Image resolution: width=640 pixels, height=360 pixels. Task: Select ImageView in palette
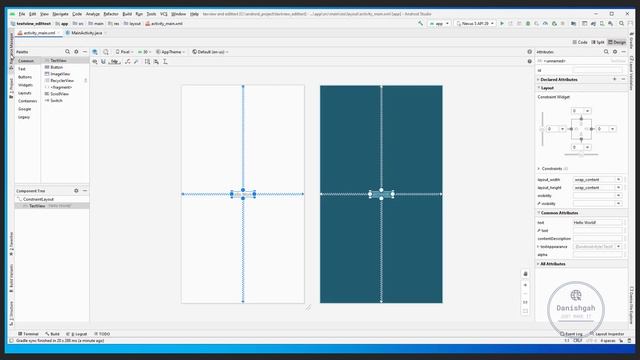tap(60, 74)
